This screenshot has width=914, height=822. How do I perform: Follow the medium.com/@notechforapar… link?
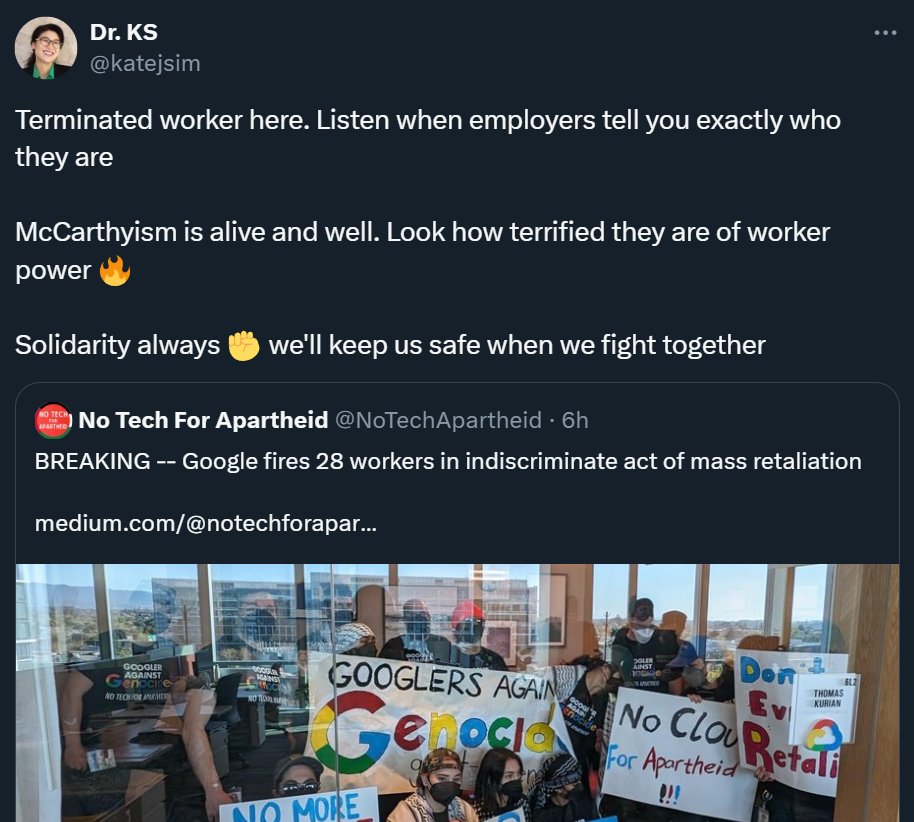[x=206, y=523]
